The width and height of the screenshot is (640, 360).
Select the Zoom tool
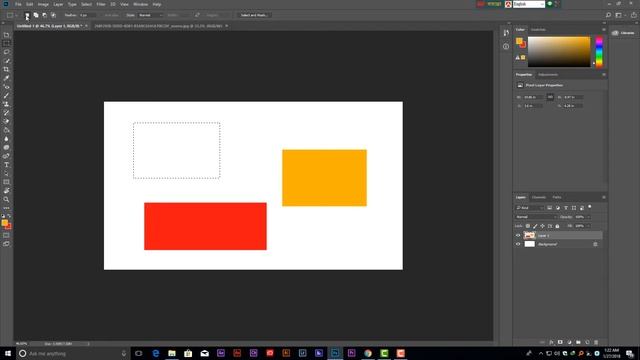click(6, 200)
